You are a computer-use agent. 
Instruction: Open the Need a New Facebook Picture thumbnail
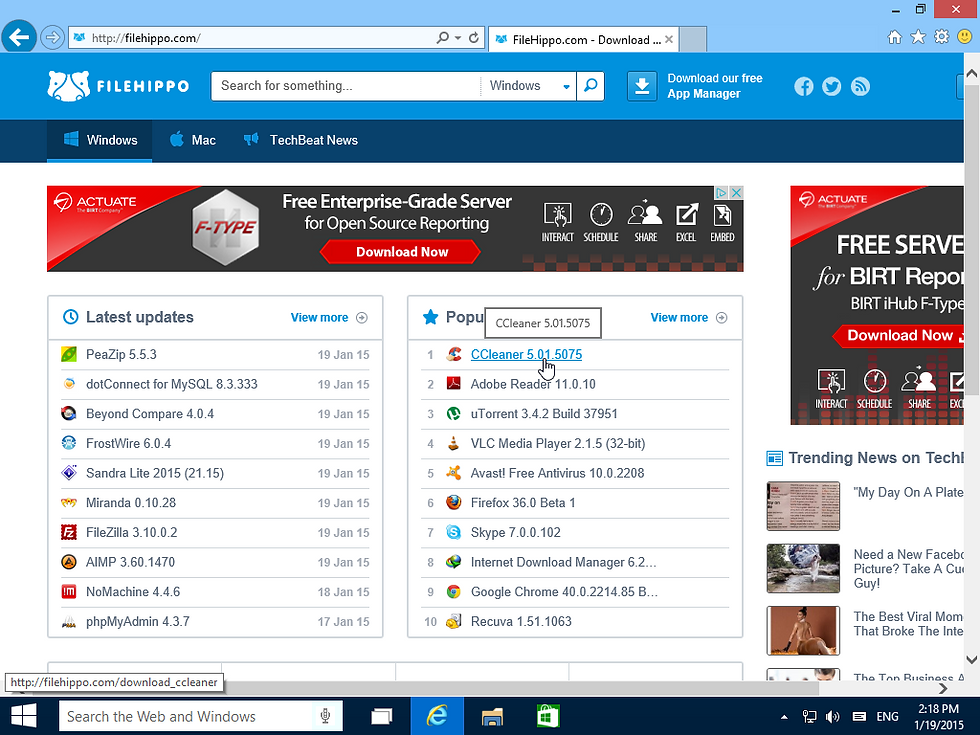(803, 568)
